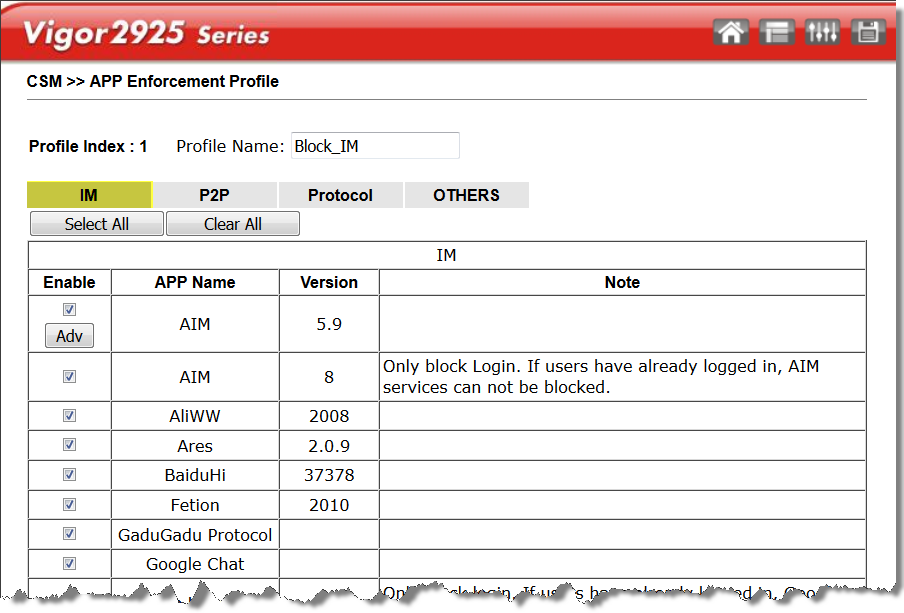Image resolution: width=904 pixels, height=613 pixels.
Task: Click the 'Version' column header
Action: tap(329, 282)
